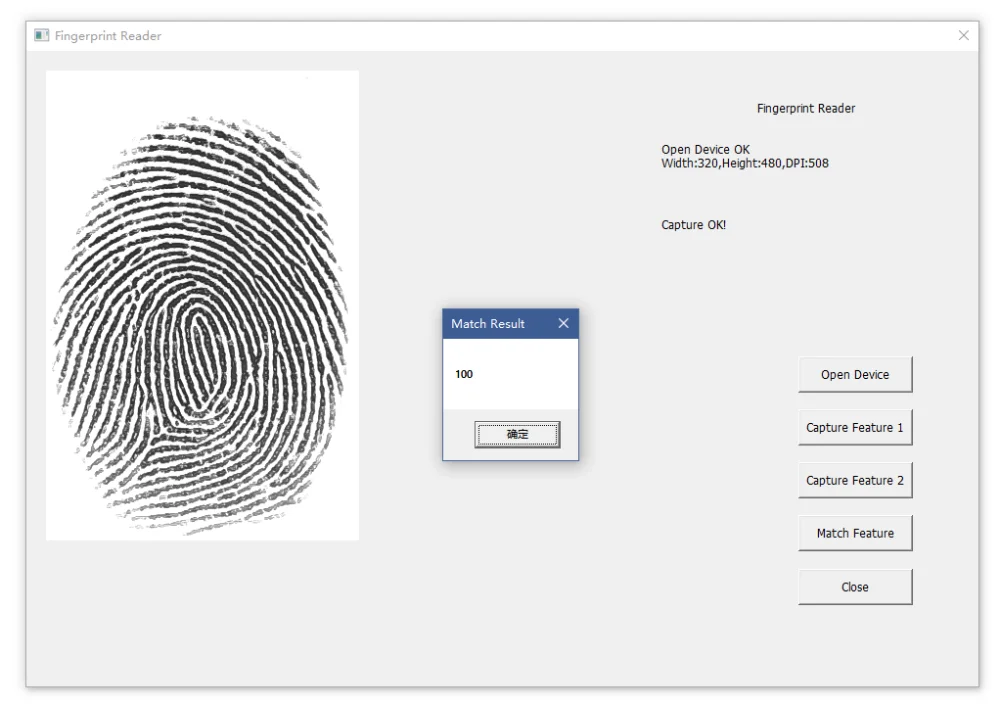This screenshot has height=705, width=1000.
Task: Dismiss the Match Result dialog via its X
Action: click(563, 323)
